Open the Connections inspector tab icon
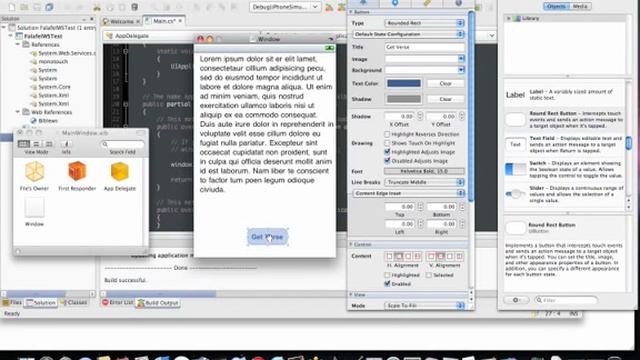 click(x=395, y=3)
